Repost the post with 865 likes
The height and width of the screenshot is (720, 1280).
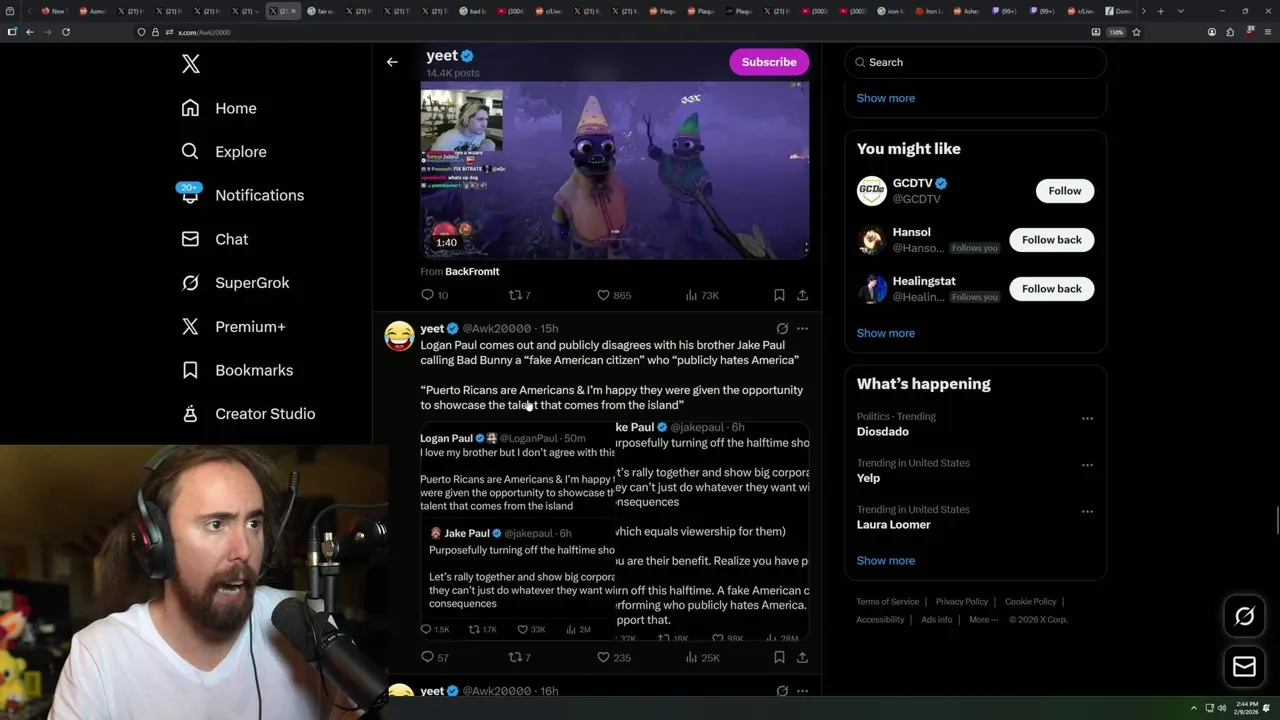520,295
